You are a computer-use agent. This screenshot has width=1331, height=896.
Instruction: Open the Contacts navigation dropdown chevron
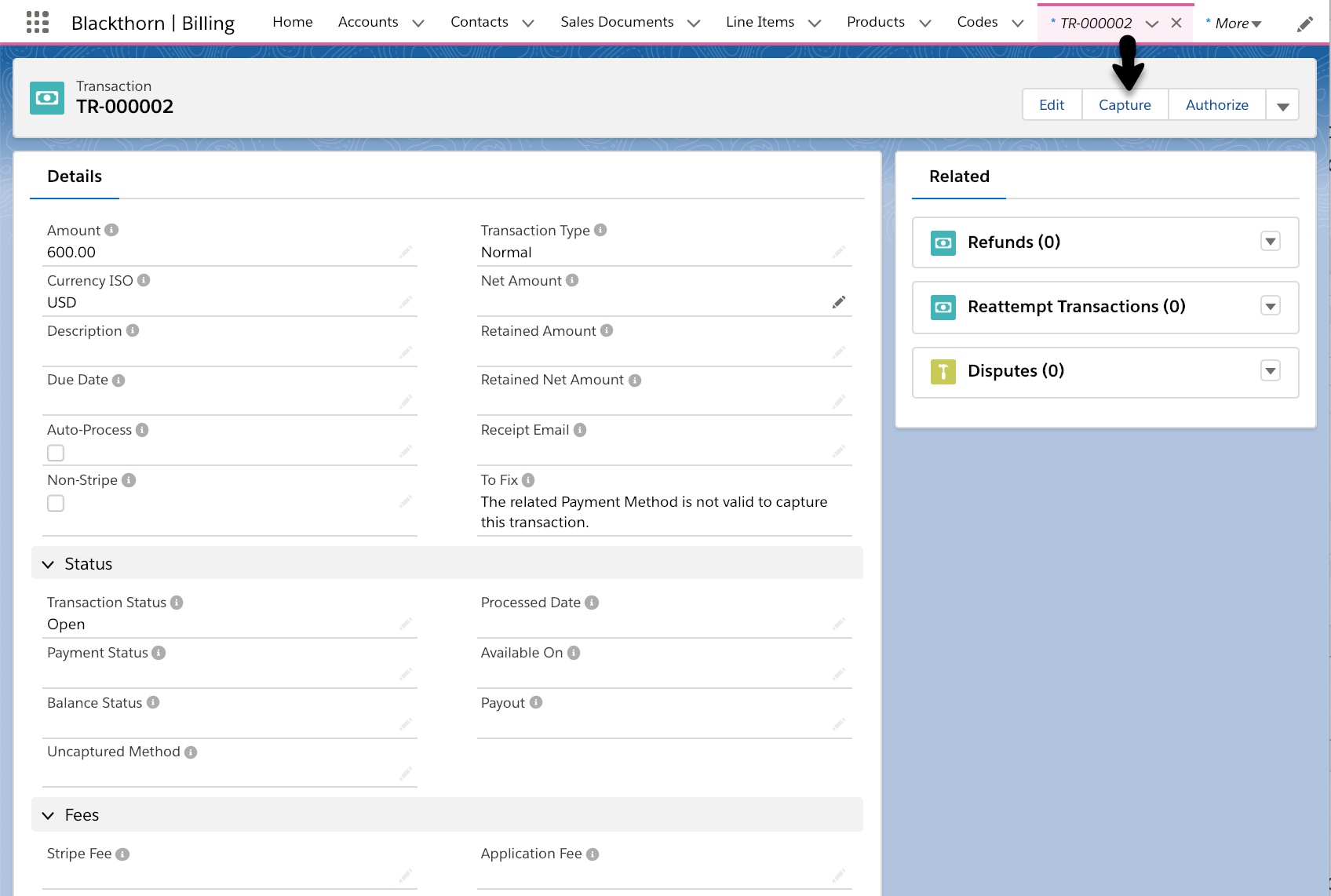point(528,24)
